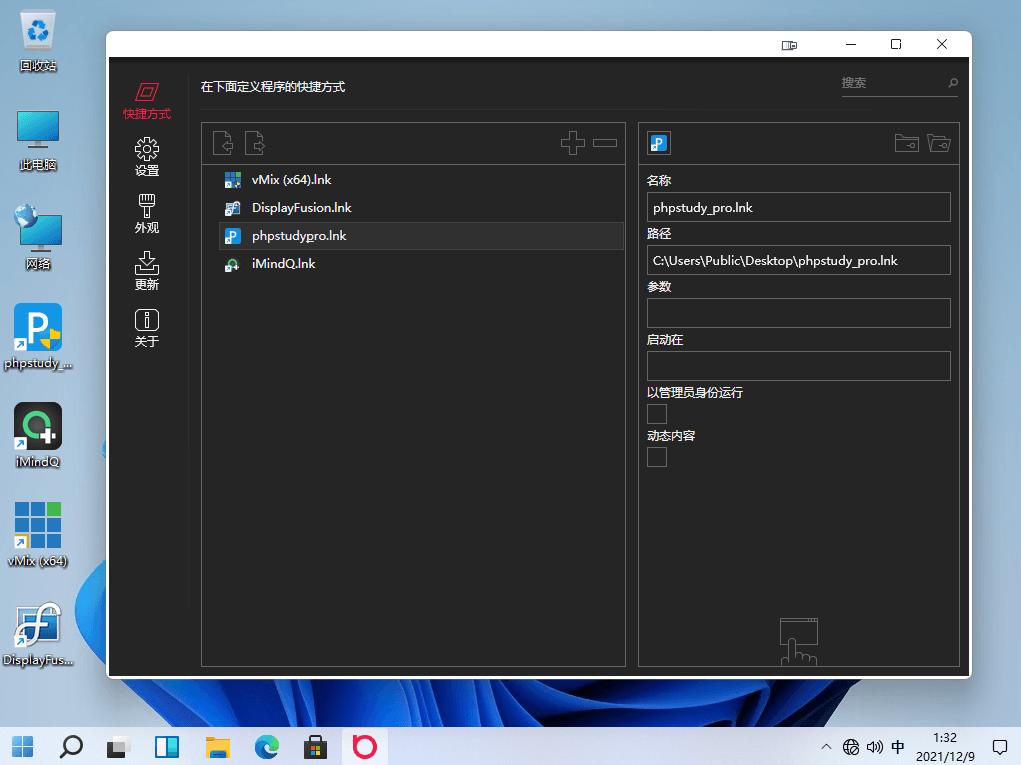Select phpstudypro.lnk in the list
The height and width of the screenshot is (765, 1021).
(x=421, y=236)
